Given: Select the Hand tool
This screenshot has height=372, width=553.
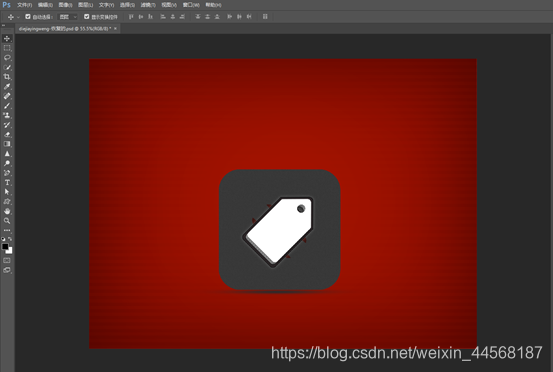Looking at the screenshot, I should tap(7, 211).
